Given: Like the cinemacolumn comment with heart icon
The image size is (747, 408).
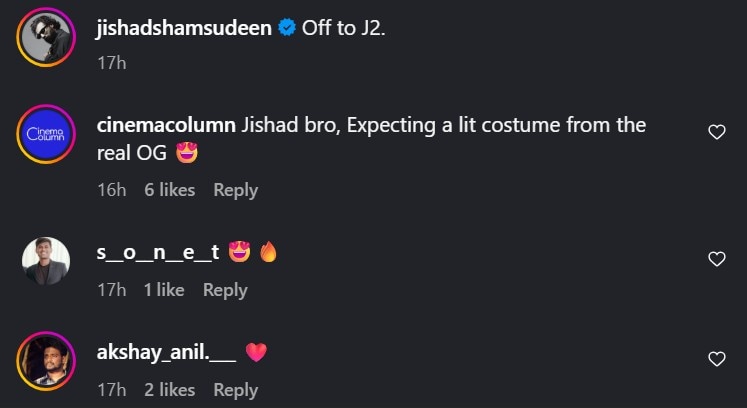Looking at the screenshot, I should point(716,132).
